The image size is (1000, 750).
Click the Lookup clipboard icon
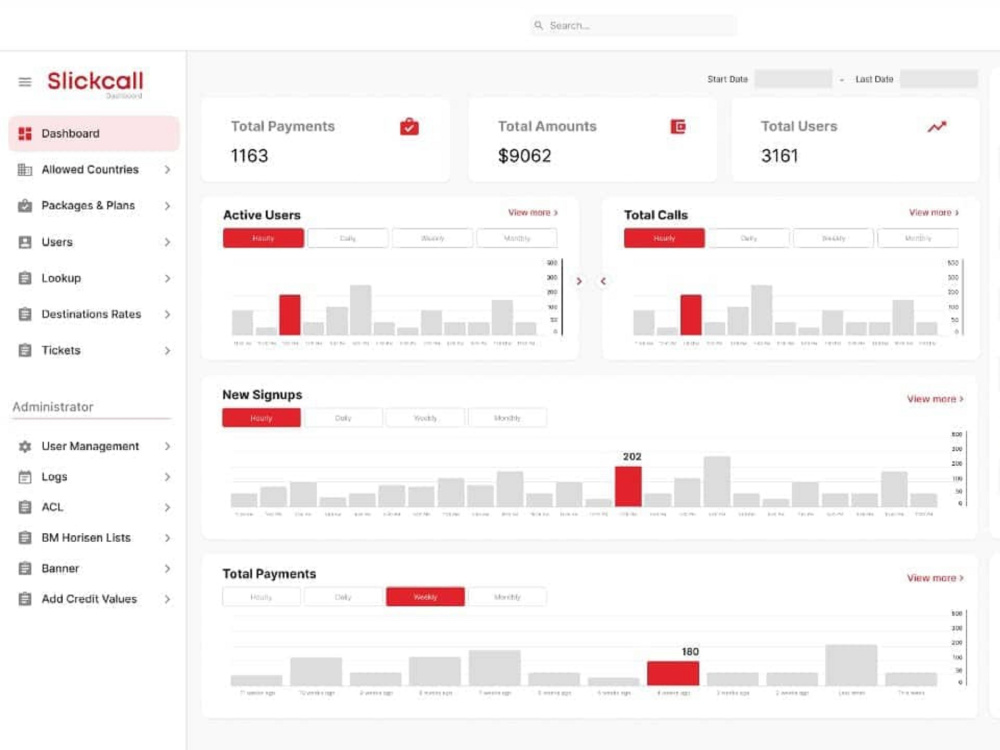tap(25, 278)
